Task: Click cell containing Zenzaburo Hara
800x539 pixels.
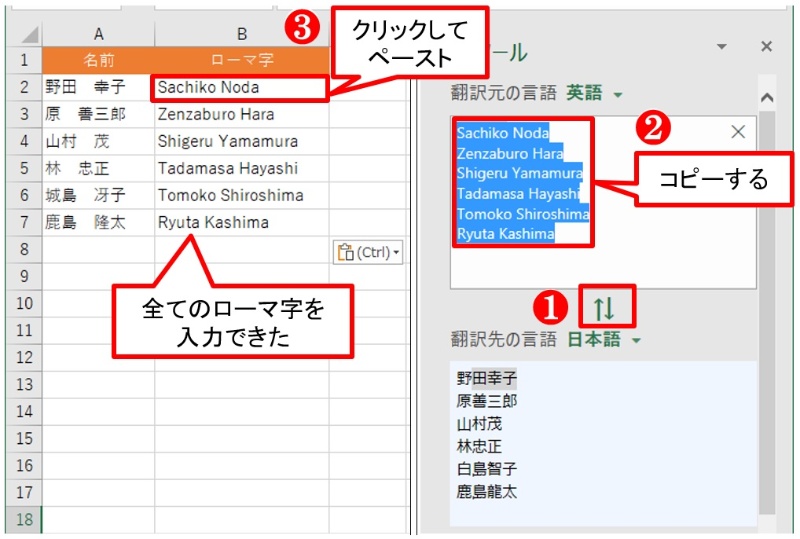Action: (x=242, y=114)
